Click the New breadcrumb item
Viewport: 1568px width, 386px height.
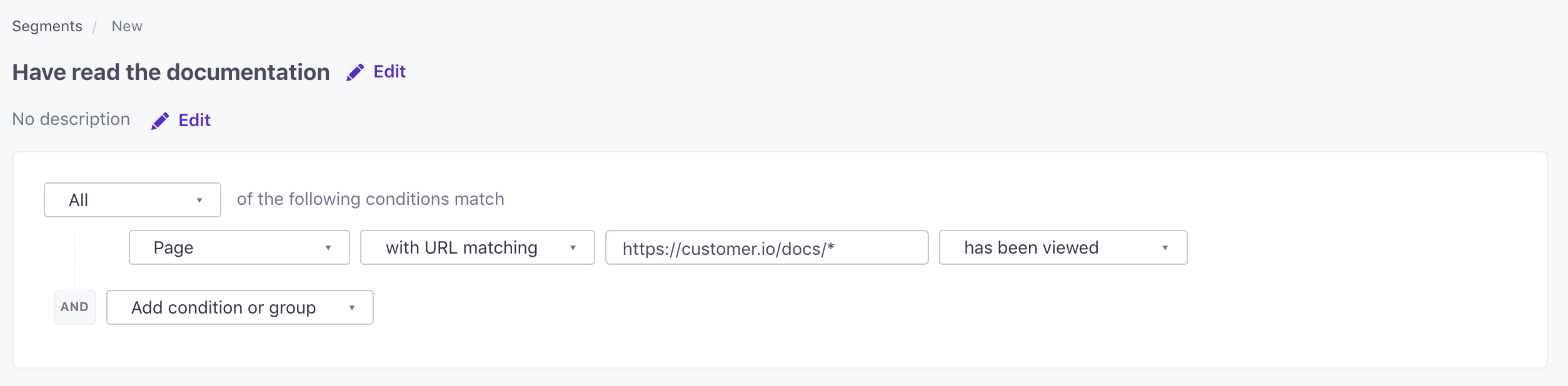[x=127, y=26]
